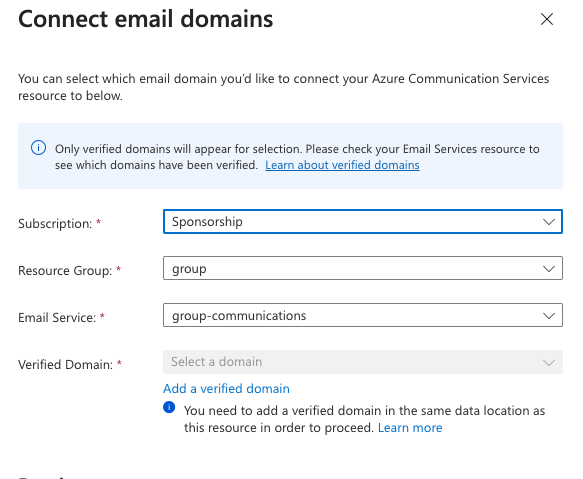Screen dimensions: 583x479
Task: Open Learn about verified domains link
Action: (342, 165)
